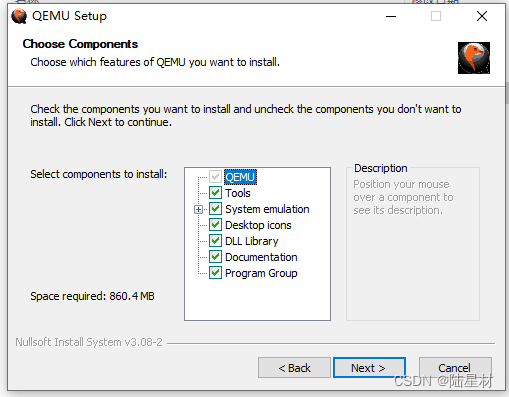Select the Program Group label
Image resolution: width=509 pixels, height=397 pixels.
pos(261,273)
